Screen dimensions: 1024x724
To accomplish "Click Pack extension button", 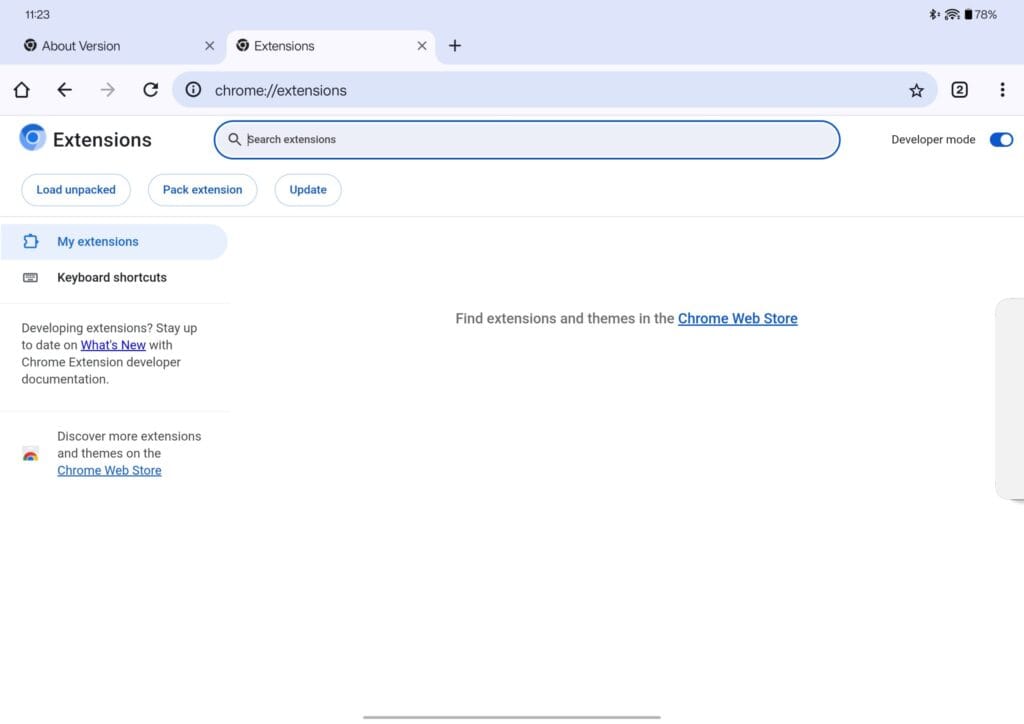I will tap(202, 190).
